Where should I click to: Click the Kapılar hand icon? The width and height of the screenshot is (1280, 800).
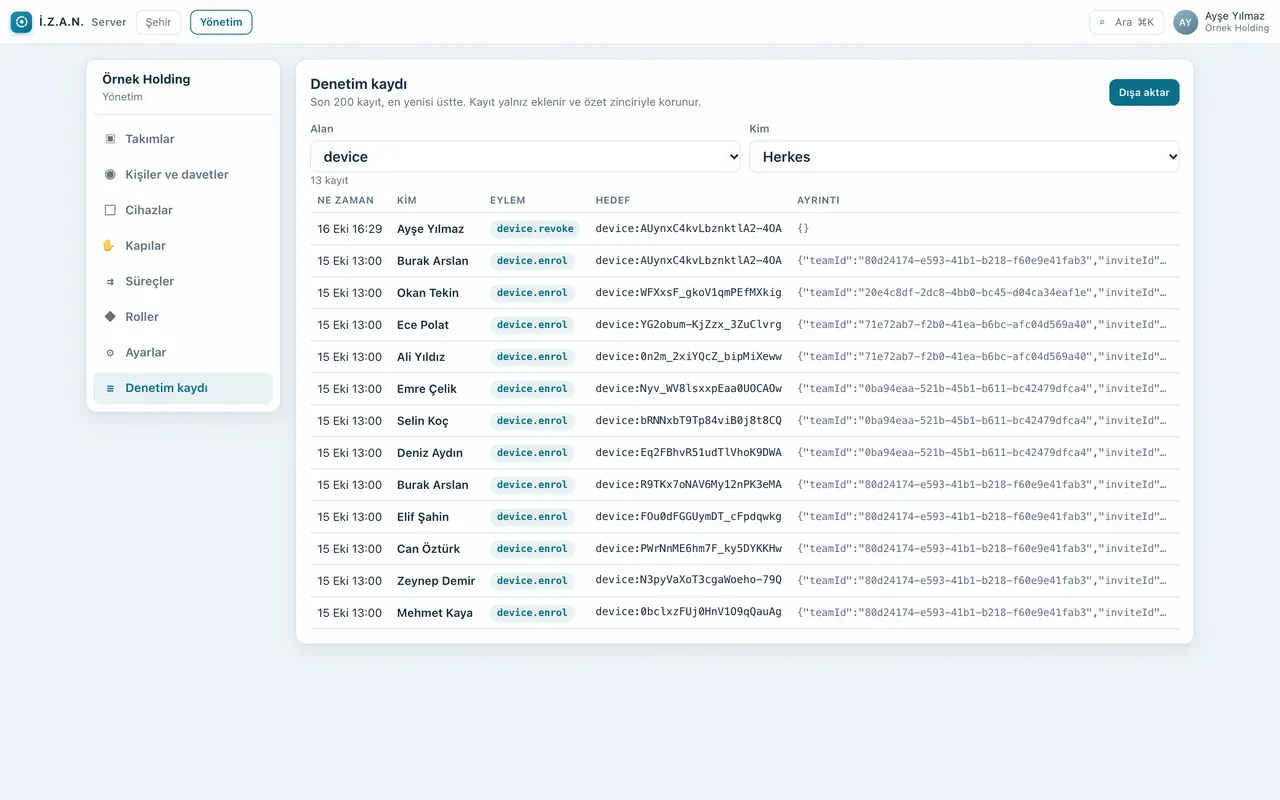tap(110, 246)
